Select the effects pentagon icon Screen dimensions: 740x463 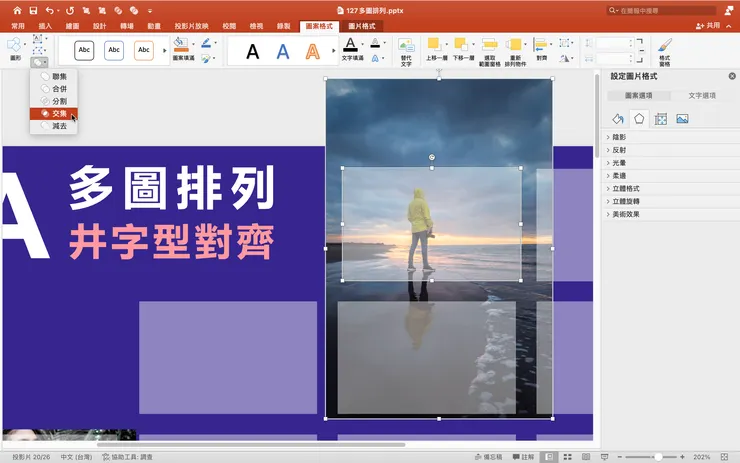tap(639, 118)
